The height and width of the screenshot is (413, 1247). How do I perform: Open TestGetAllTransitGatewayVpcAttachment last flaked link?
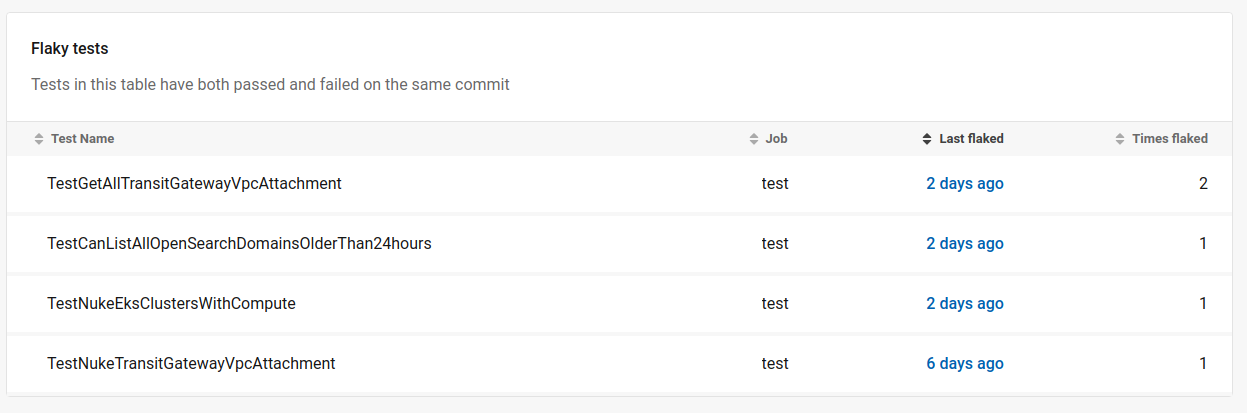pyautogui.click(x=964, y=184)
